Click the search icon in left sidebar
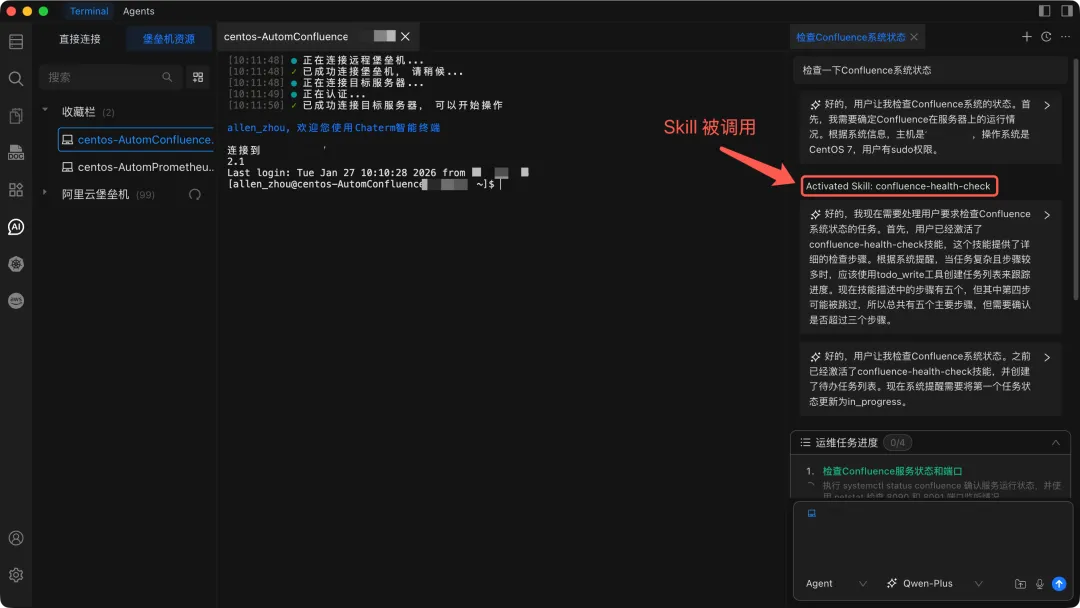Image resolution: width=1080 pixels, height=608 pixels. [15, 78]
